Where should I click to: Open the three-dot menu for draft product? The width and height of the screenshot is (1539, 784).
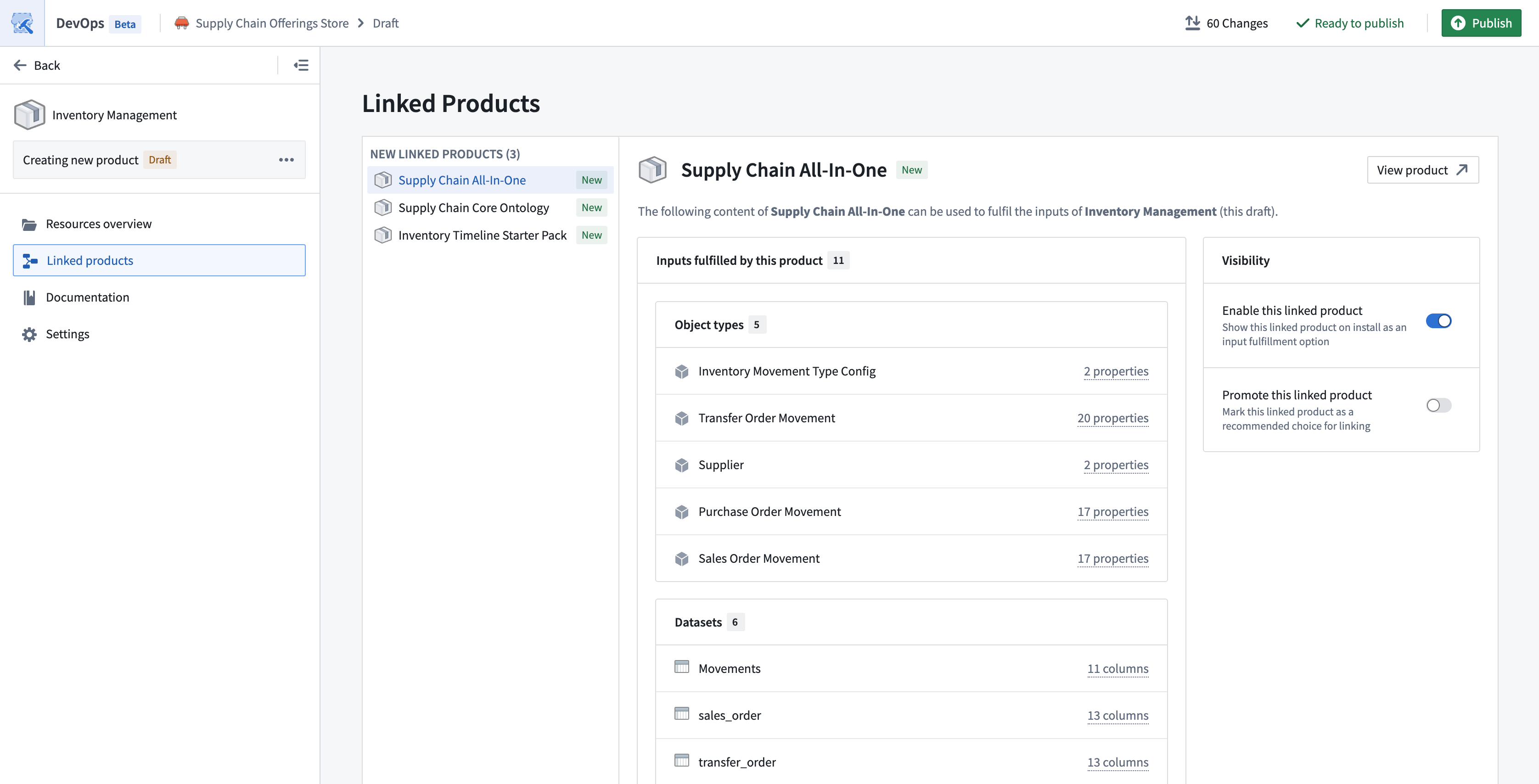[286, 159]
